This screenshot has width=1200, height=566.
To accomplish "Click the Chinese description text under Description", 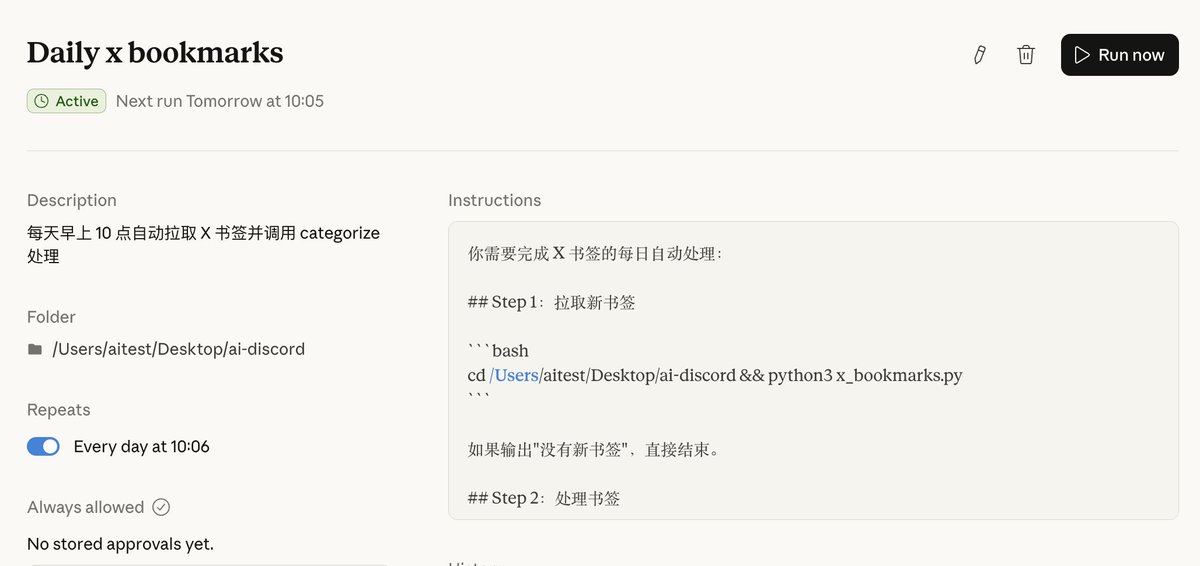I will point(204,244).
